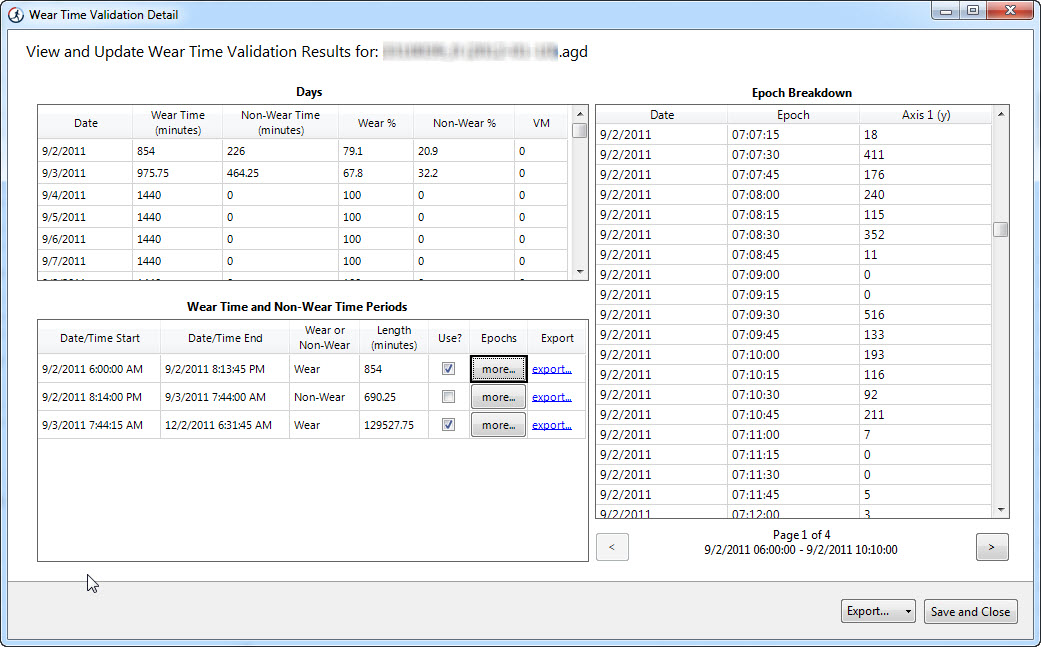Toggle Use for the 9/3/2011 Wear period
Image resolution: width=1041 pixels, height=647 pixels.
click(448, 424)
